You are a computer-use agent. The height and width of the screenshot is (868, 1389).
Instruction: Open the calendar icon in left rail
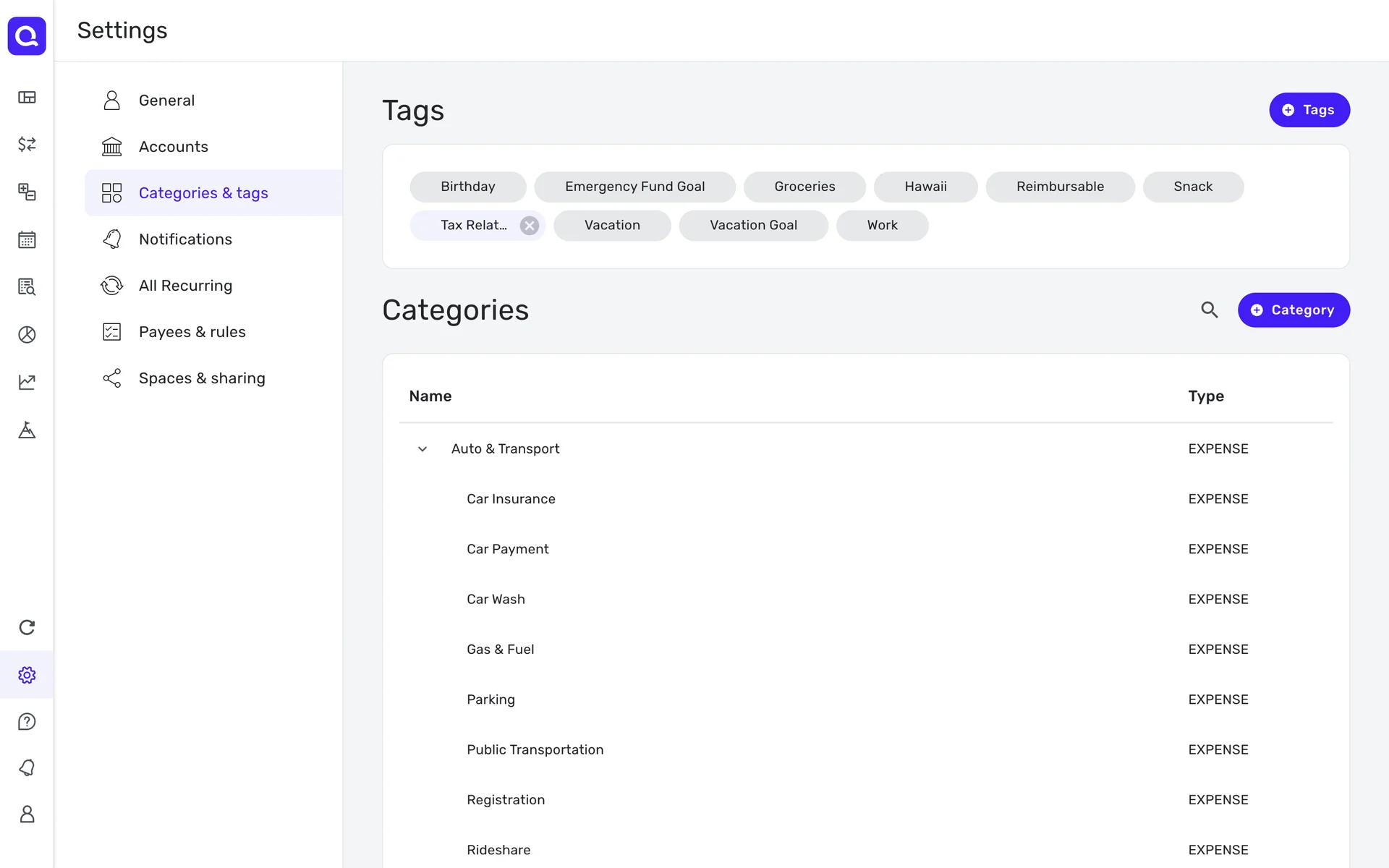[x=27, y=239]
